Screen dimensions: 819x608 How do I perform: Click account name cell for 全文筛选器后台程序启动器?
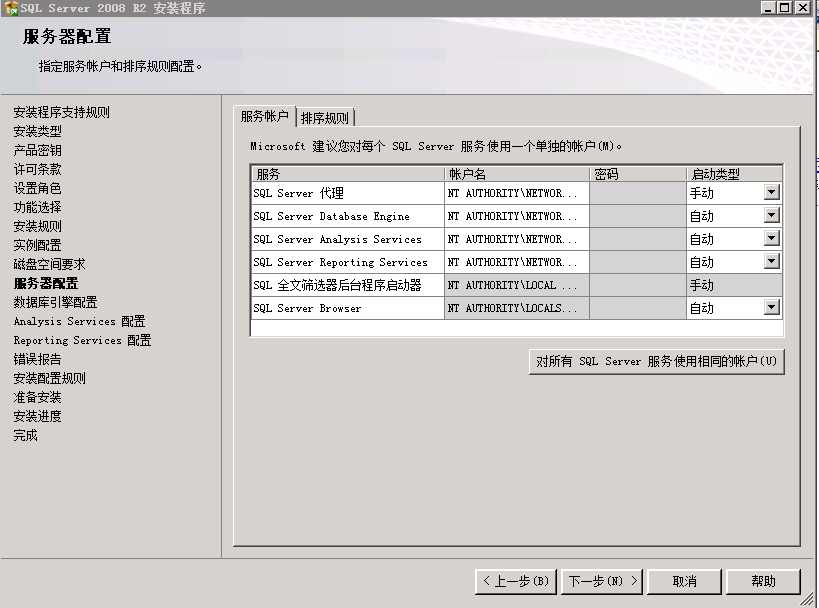click(x=517, y=285)
